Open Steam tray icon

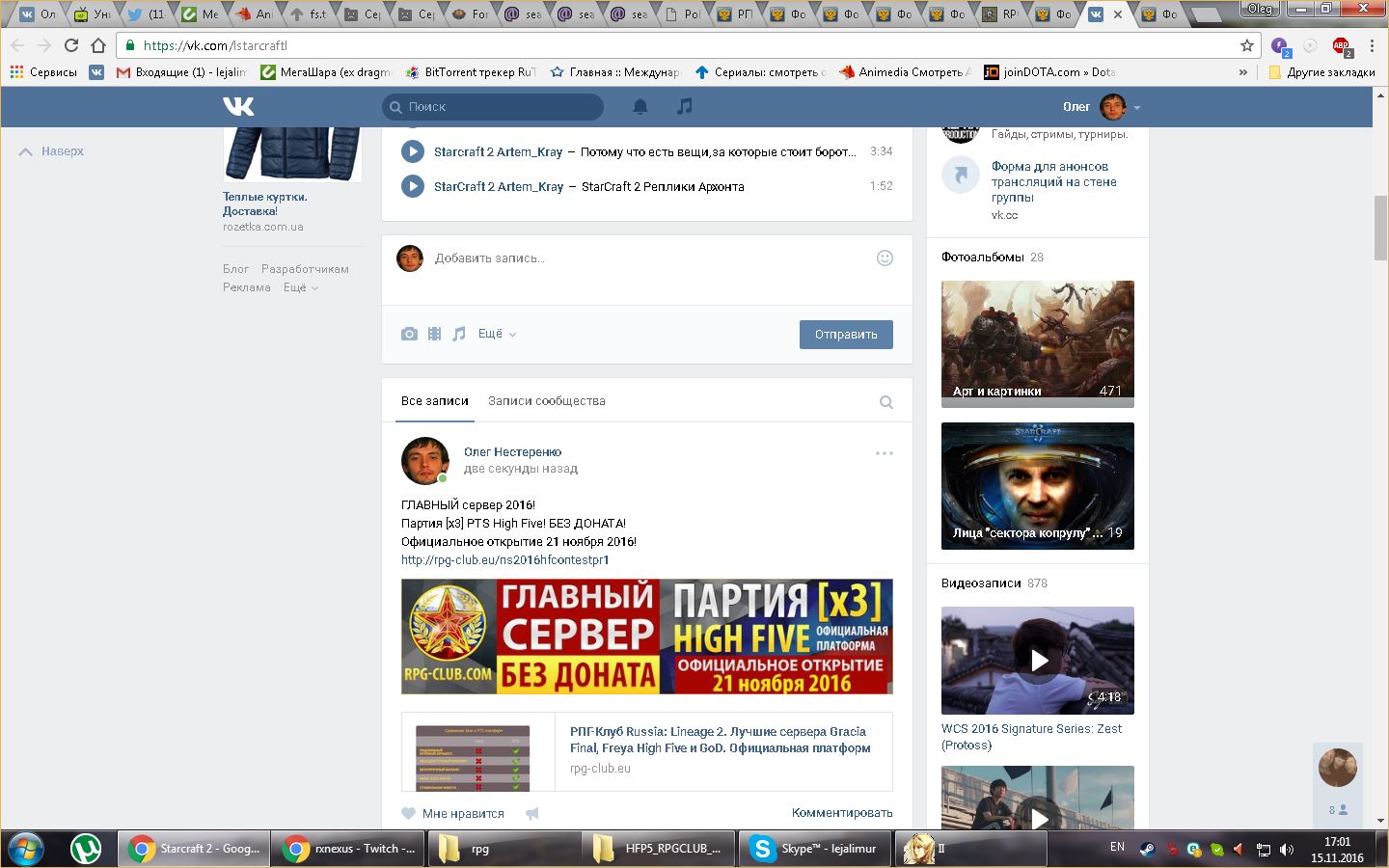[1147, 850]
